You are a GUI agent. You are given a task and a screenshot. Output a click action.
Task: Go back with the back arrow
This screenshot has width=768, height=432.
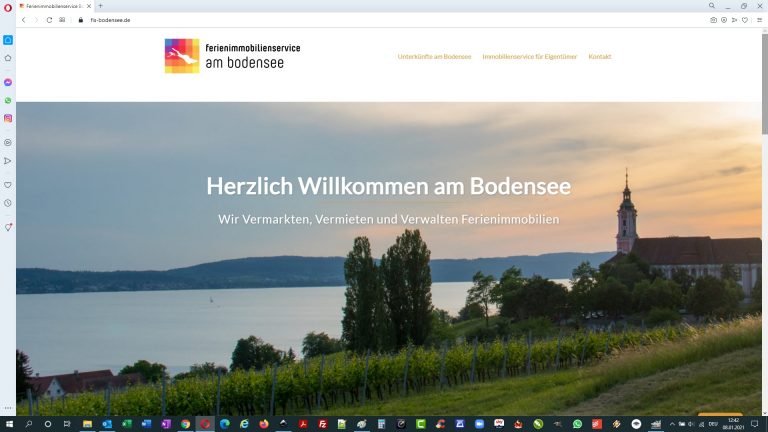coord(23,20)
